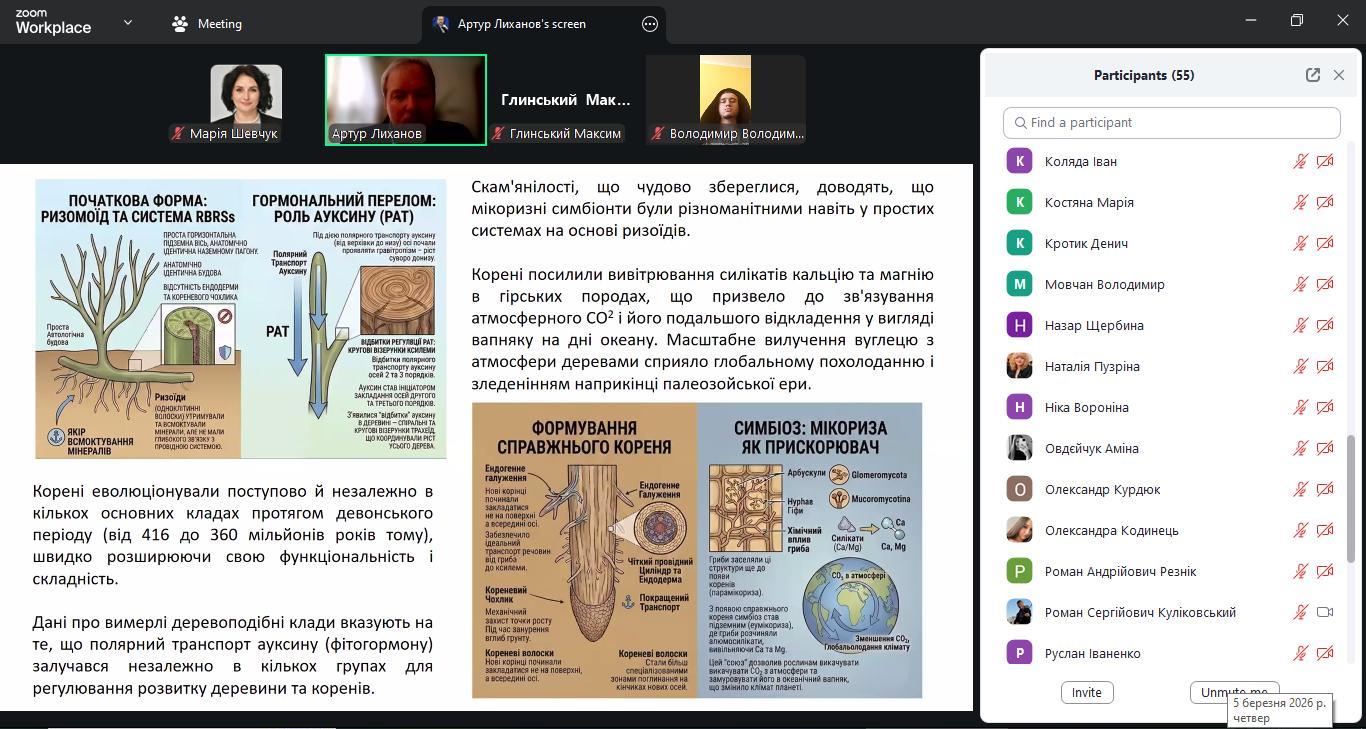Click the muted mic icon for Олександр Курдюк
The width and height of the screenshot is (1366, 729).
(x=1300, y=489)
